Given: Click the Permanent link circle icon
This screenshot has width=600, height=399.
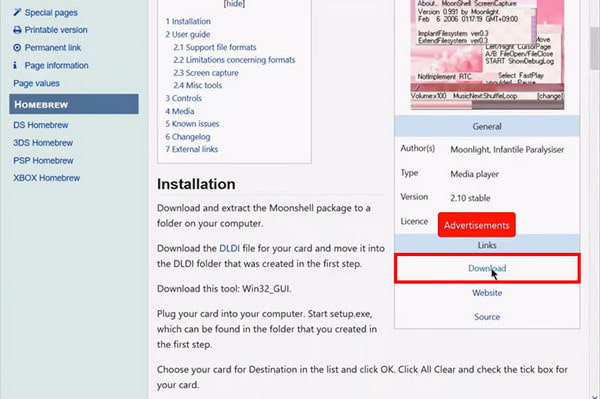Looking at the screenshot, I should [x=17, y=48].
